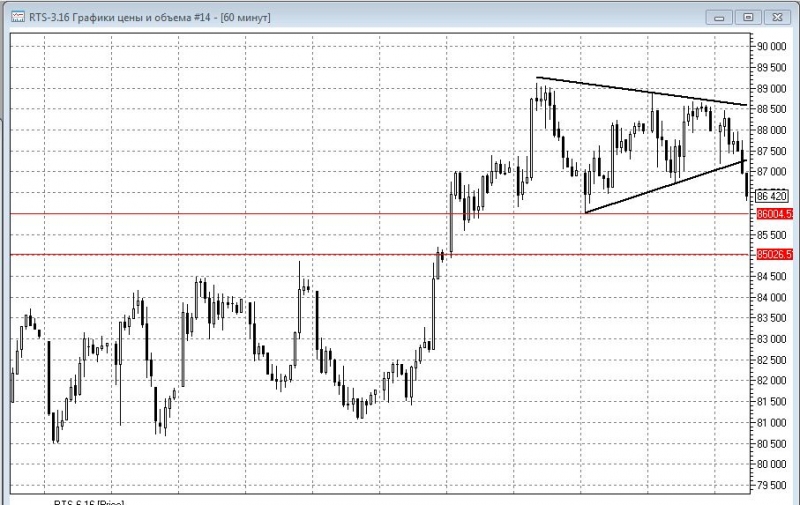800x505 pixels.
Task: Click the 85 500 price axis label
Action: tap(771, 235)
